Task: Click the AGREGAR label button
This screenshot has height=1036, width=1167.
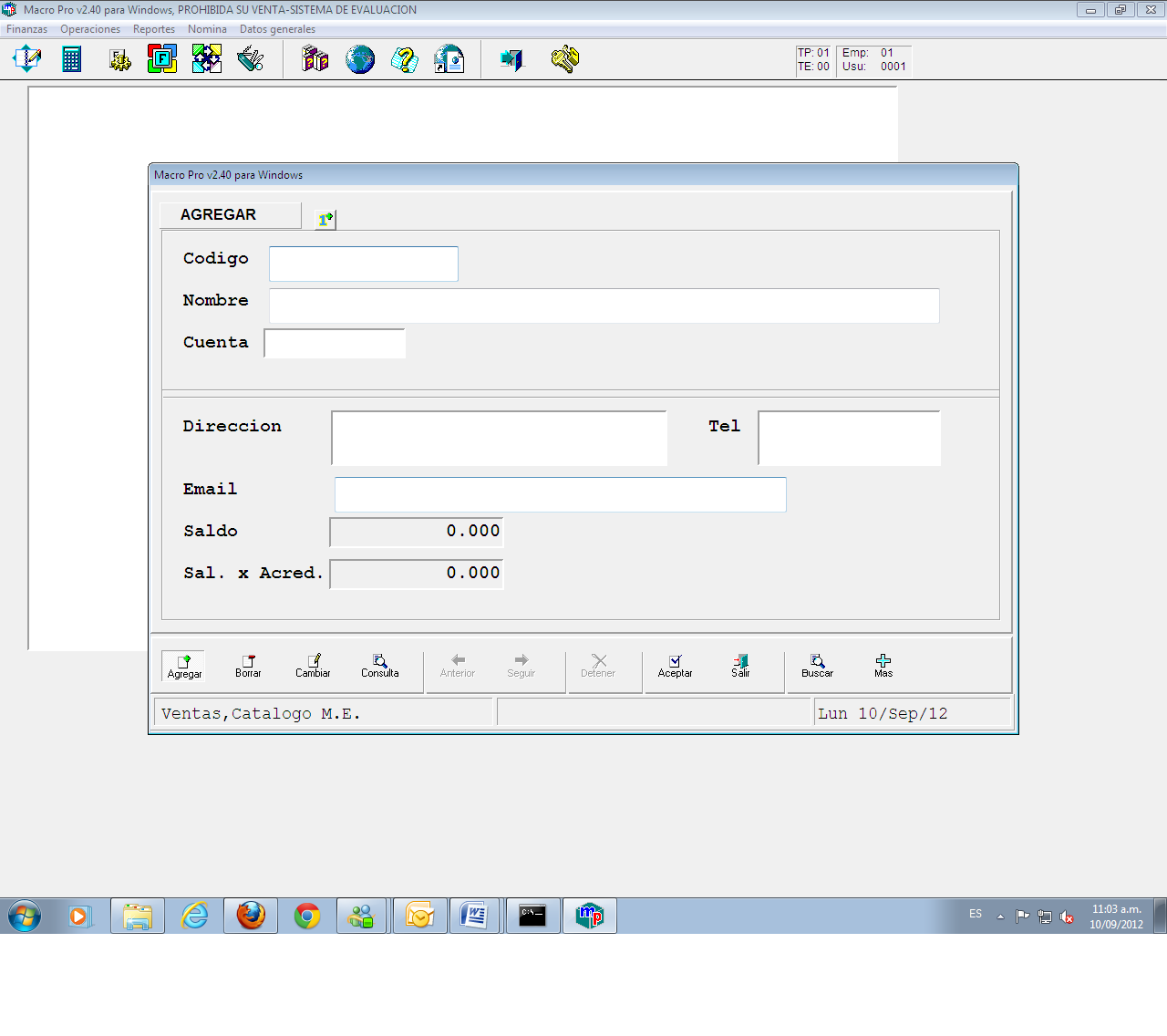Action: [x=230, y=214]
